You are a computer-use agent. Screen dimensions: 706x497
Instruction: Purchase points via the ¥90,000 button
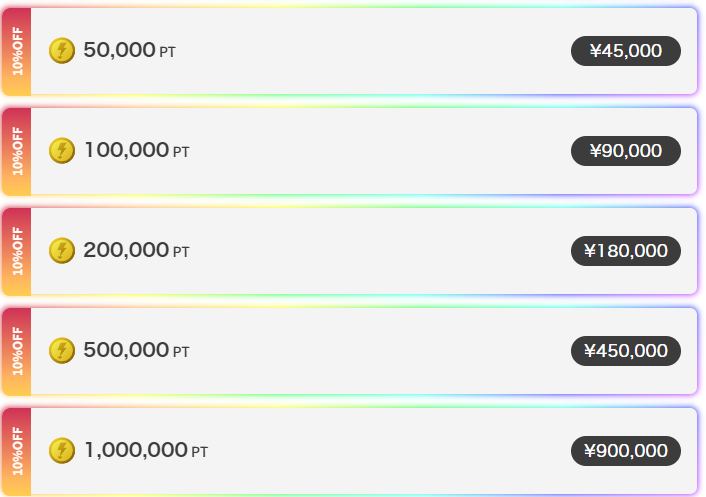tap(626, 151)
